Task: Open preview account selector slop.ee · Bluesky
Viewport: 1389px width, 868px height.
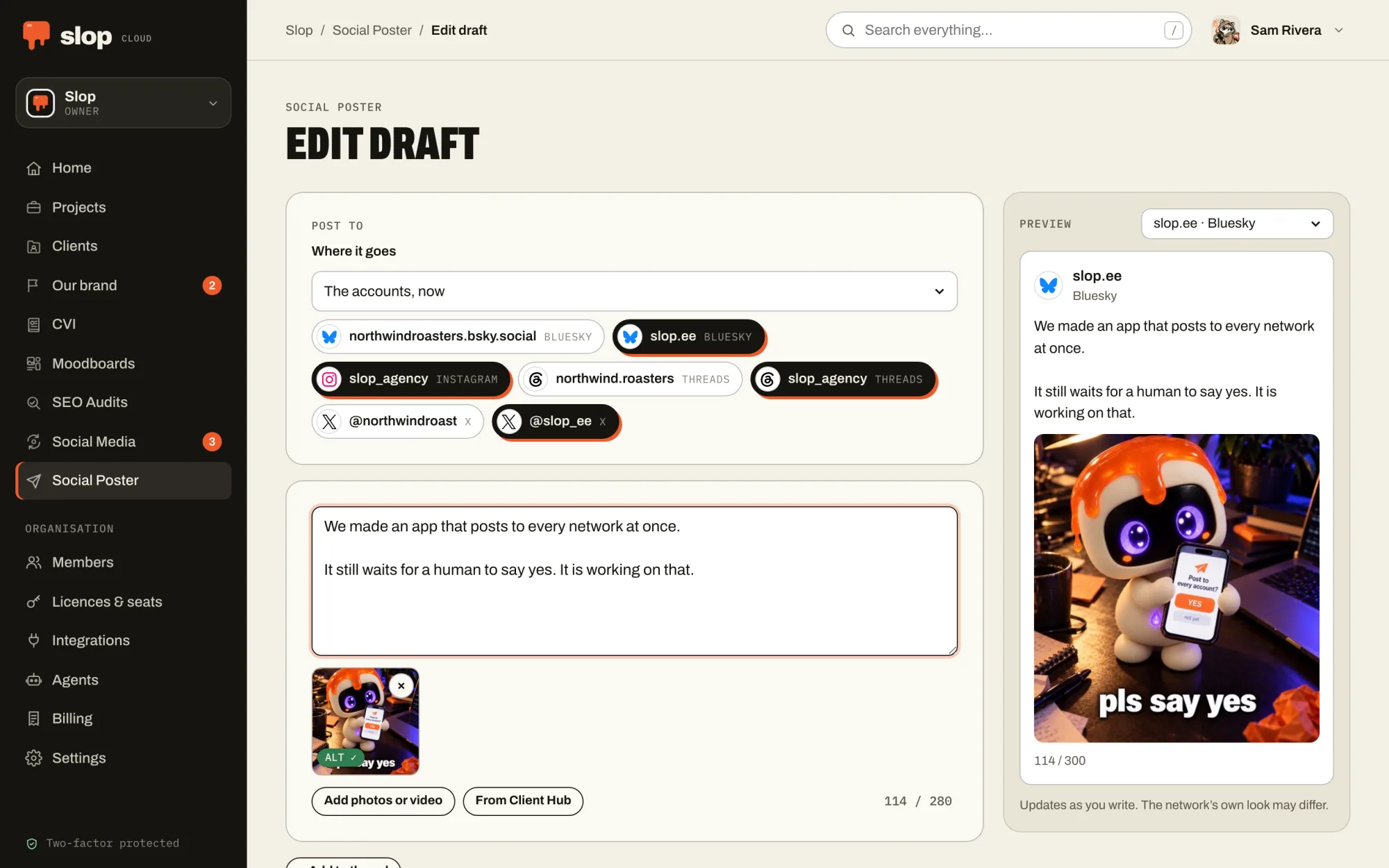Action: (1237, 224)
